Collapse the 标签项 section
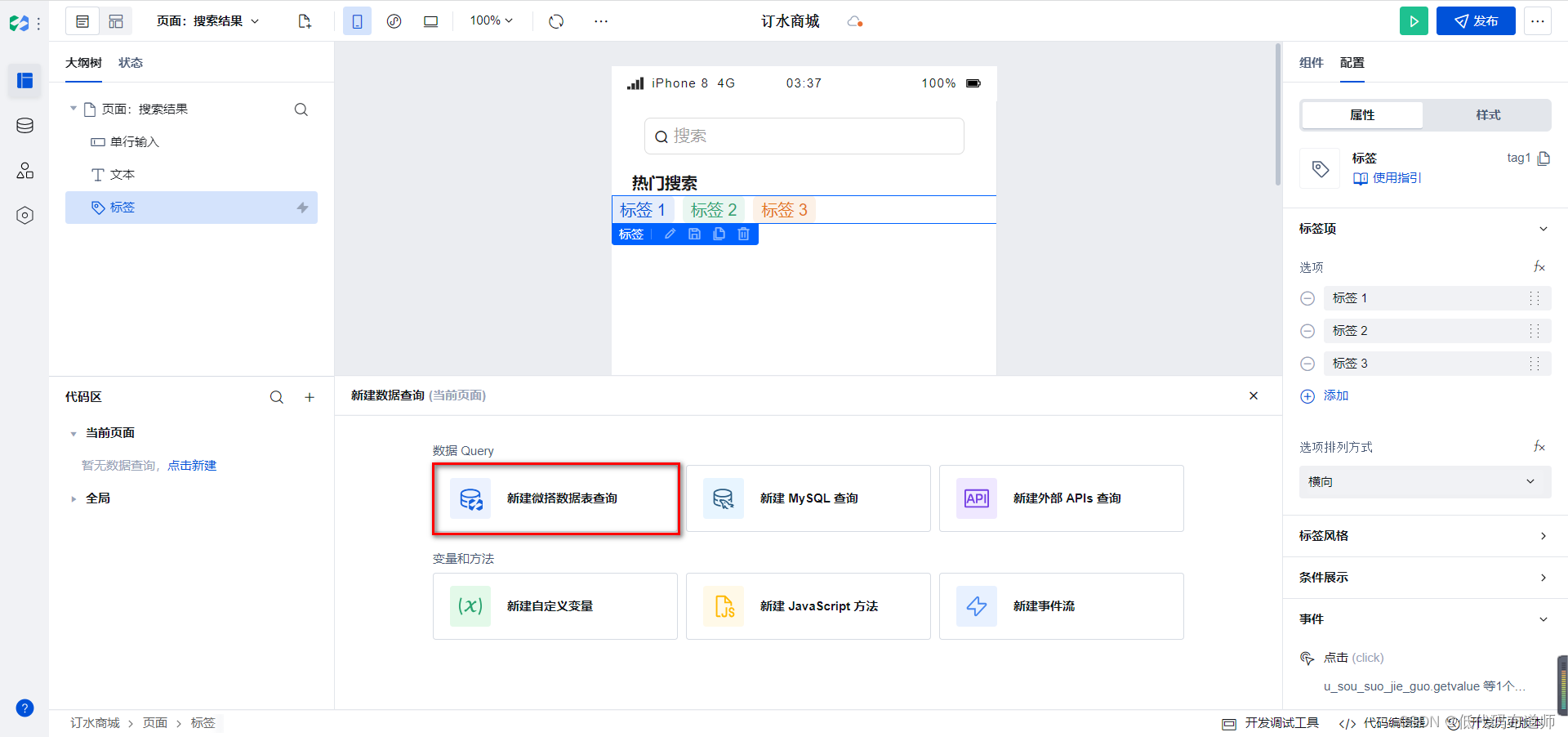 [x=1543, y=229]
